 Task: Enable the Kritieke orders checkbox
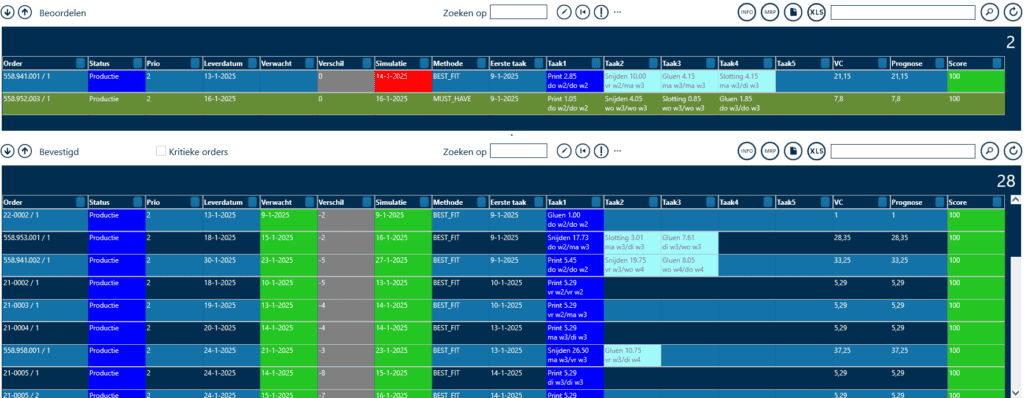[x=161, y=151]
